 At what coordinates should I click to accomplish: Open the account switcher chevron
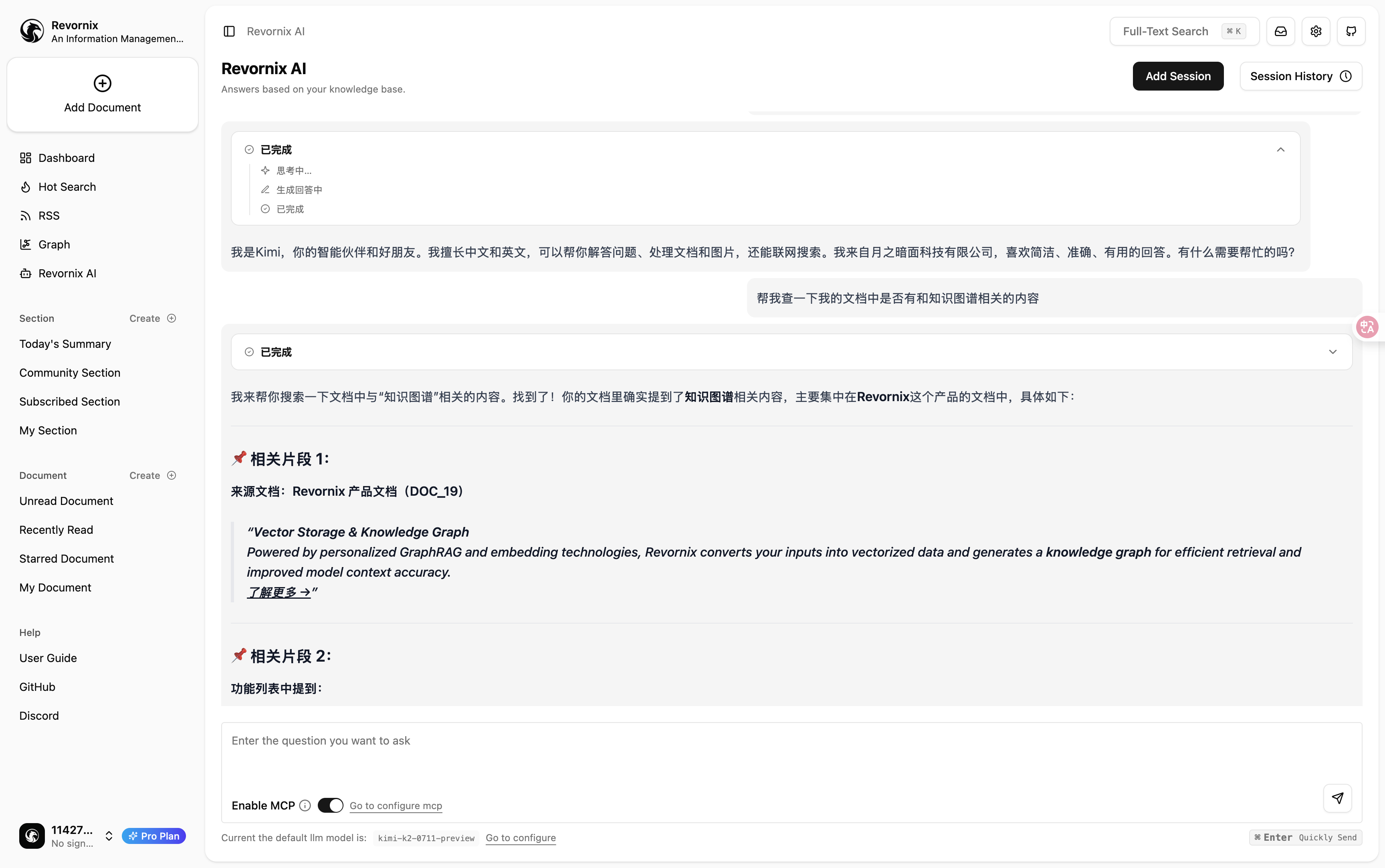(x=109, y=836)
